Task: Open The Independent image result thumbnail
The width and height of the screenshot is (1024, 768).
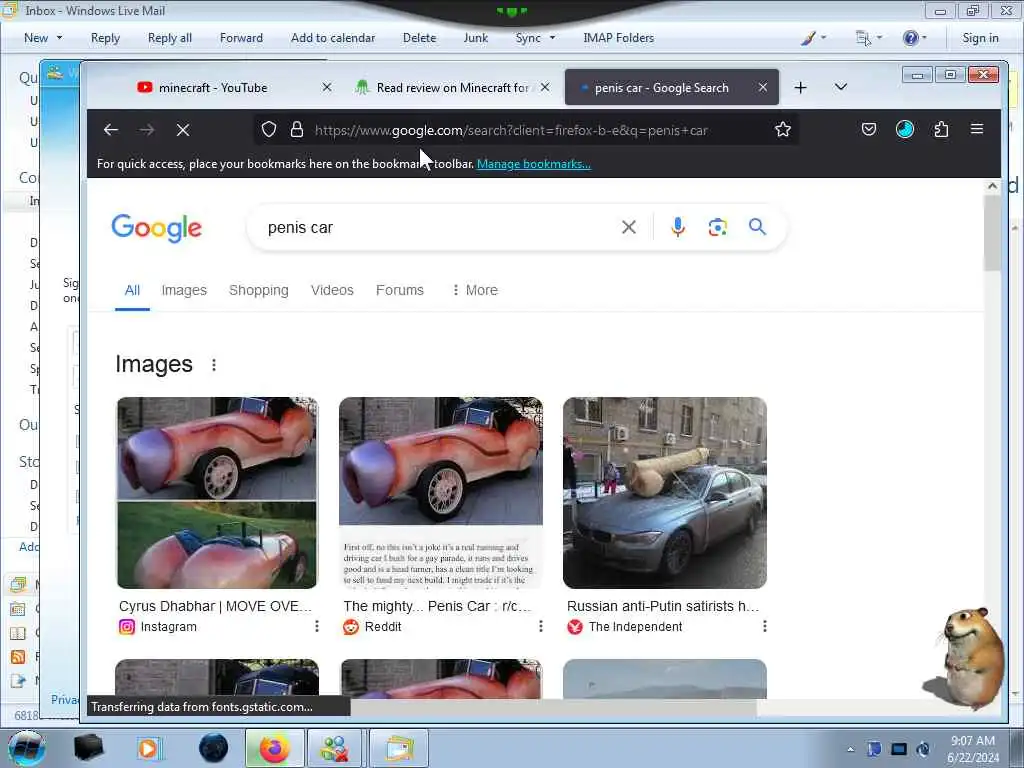Action: (665, 492)
